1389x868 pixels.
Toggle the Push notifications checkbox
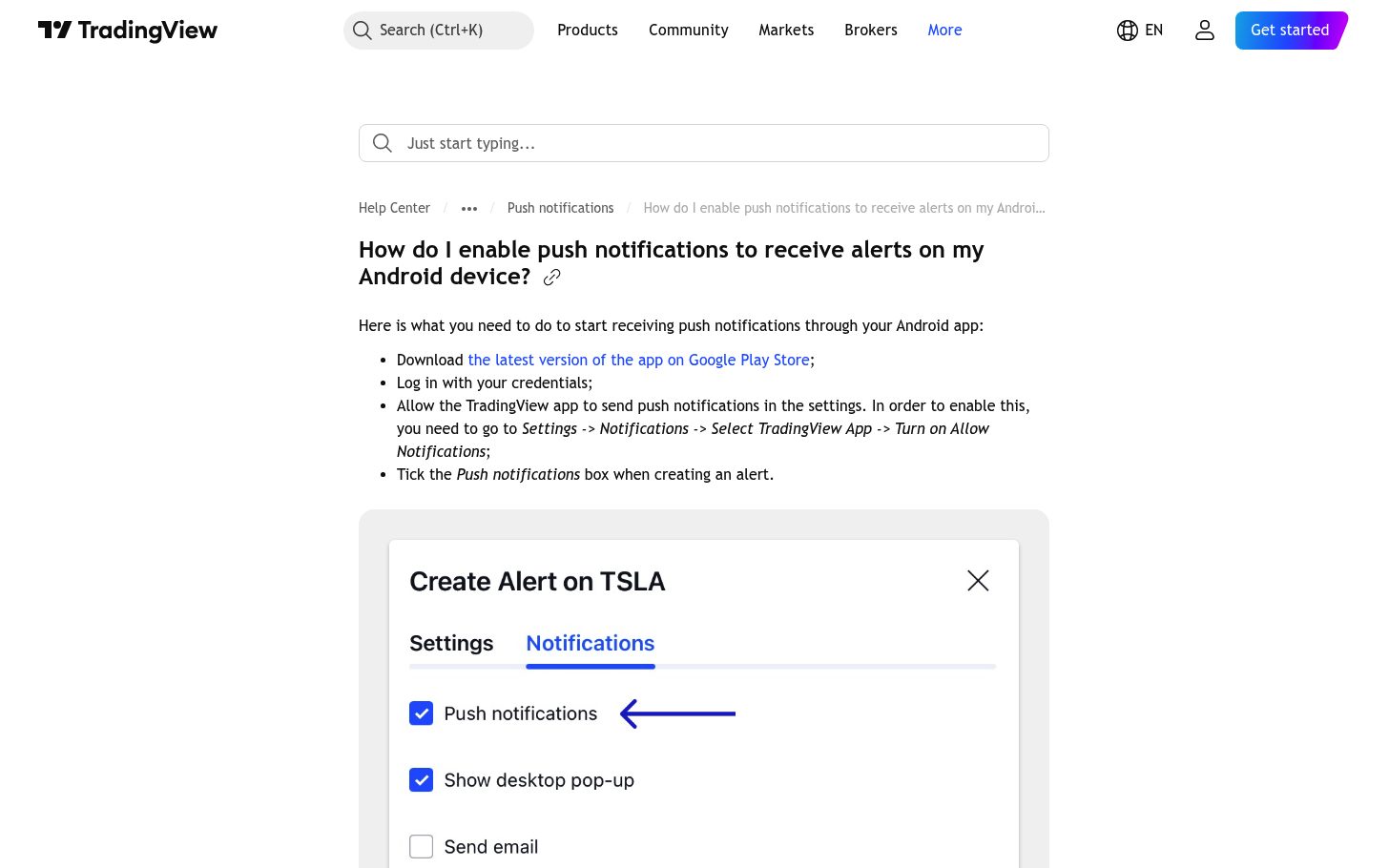(x=421, y=713)
